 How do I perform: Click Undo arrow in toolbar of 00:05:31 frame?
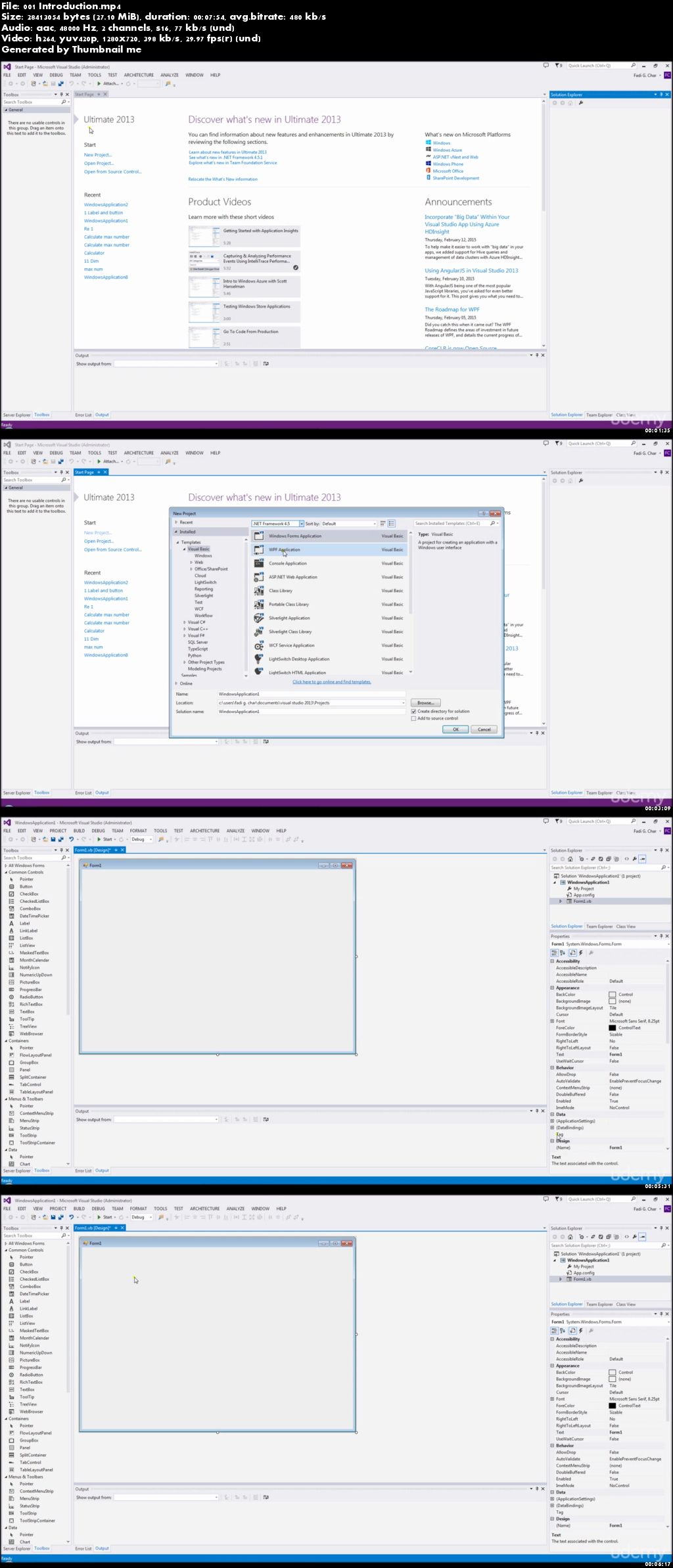(x=71, y=839)
